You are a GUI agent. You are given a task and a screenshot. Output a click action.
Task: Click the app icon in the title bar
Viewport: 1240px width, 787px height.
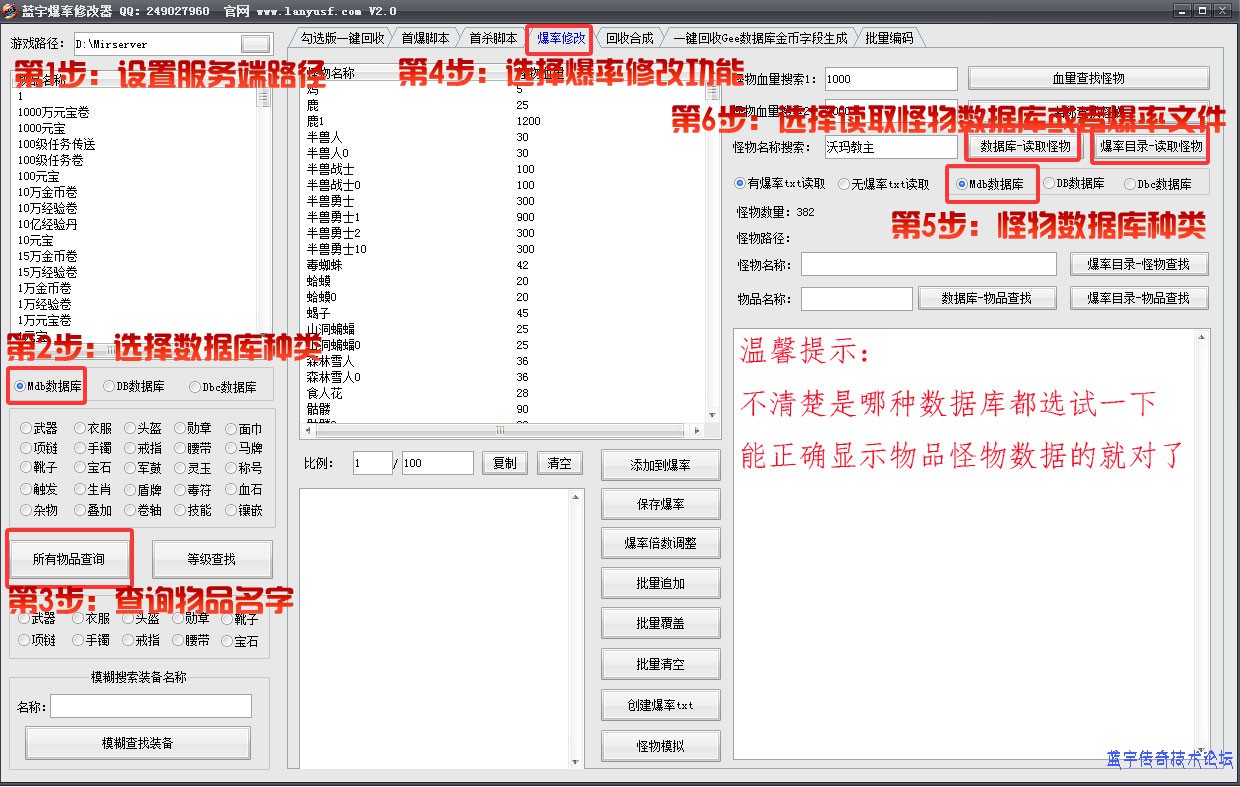[x=10, y=11]
